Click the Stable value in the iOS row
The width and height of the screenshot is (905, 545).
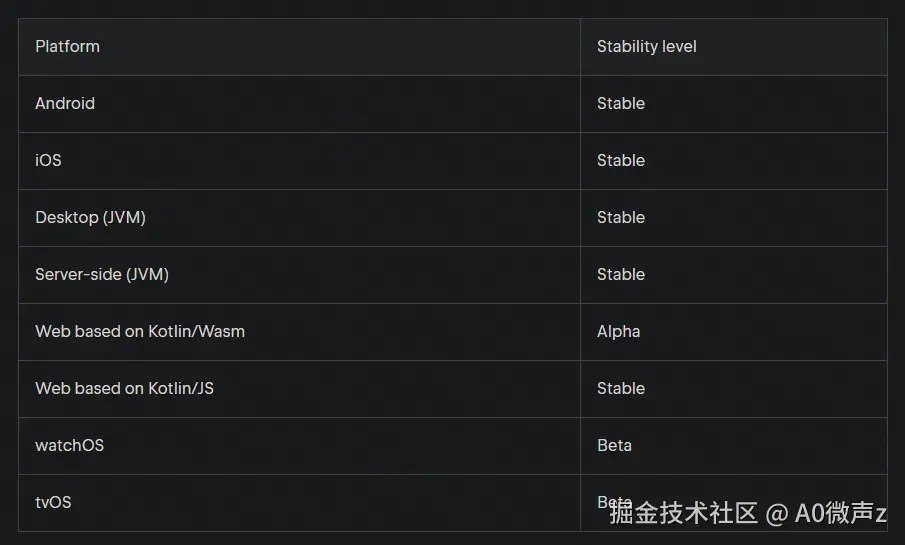click(x=620, y=160)
